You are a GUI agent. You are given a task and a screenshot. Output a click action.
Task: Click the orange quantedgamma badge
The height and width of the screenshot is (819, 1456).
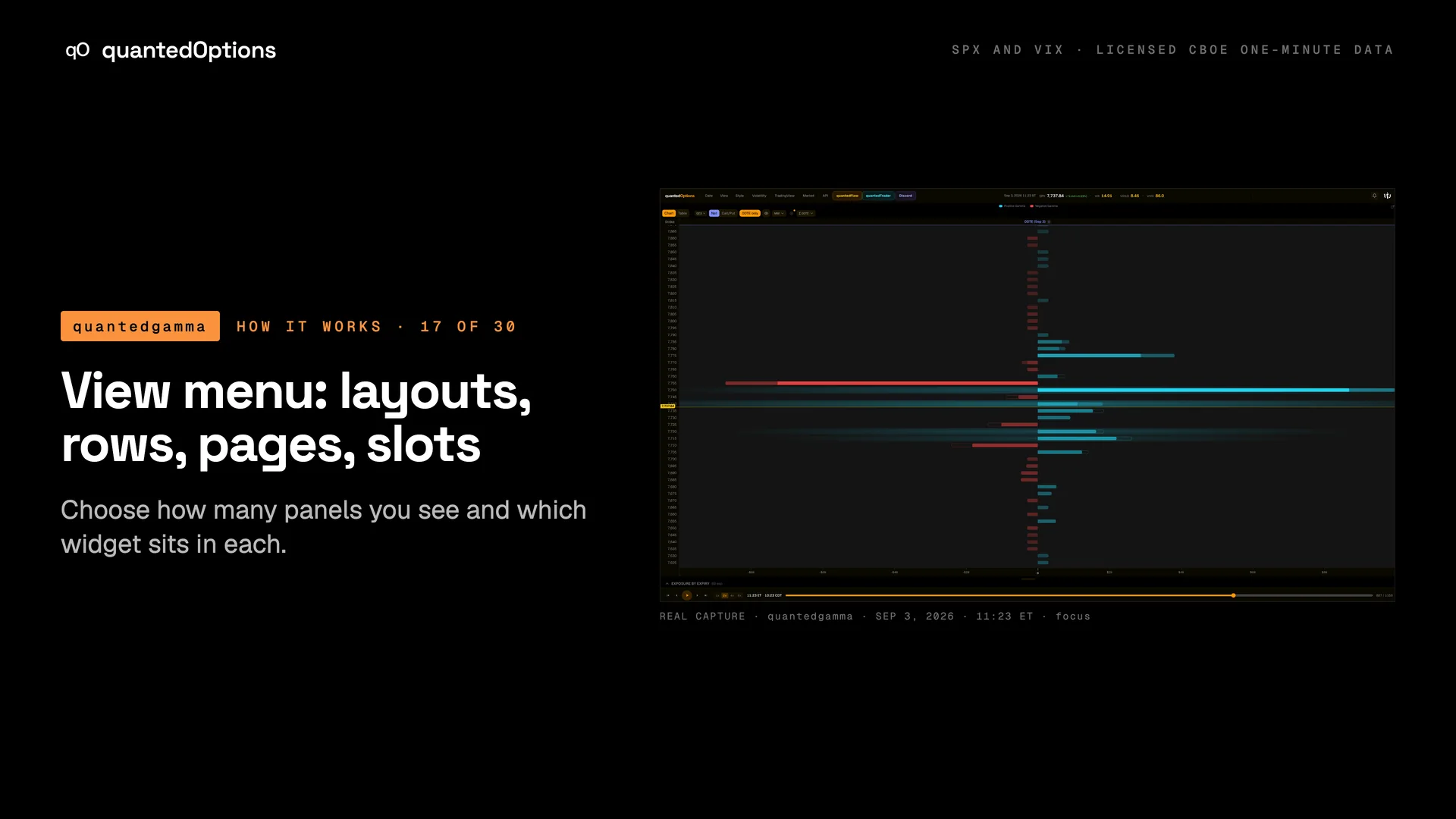[x=140, y=326]
